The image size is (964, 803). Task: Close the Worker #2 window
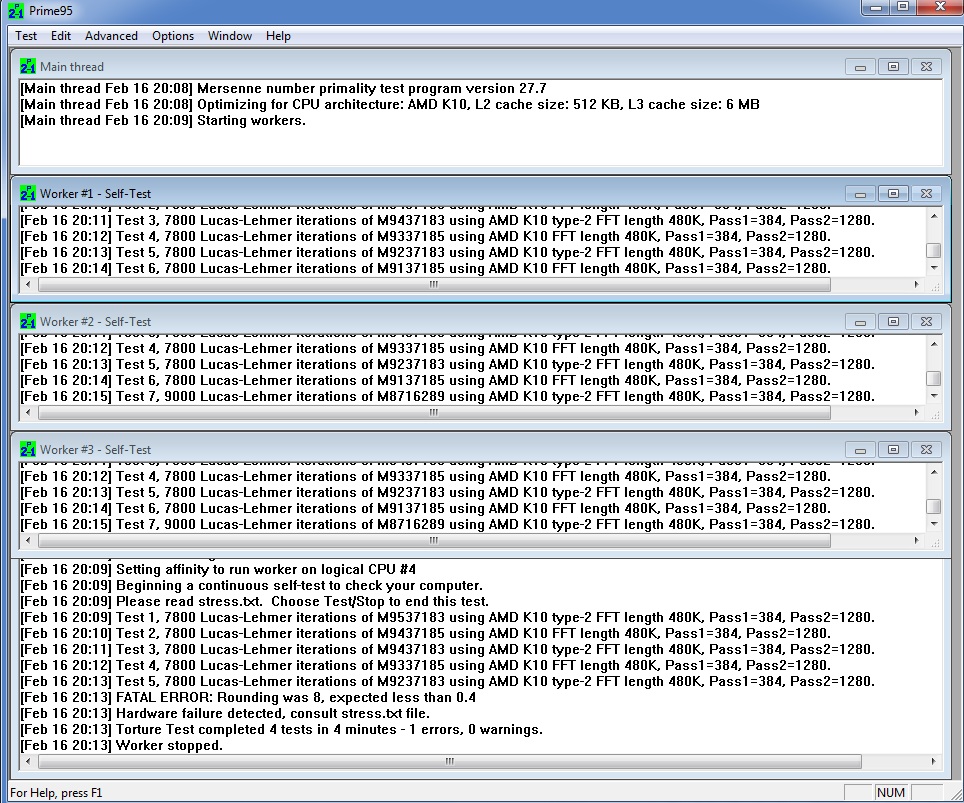(926, 322)
